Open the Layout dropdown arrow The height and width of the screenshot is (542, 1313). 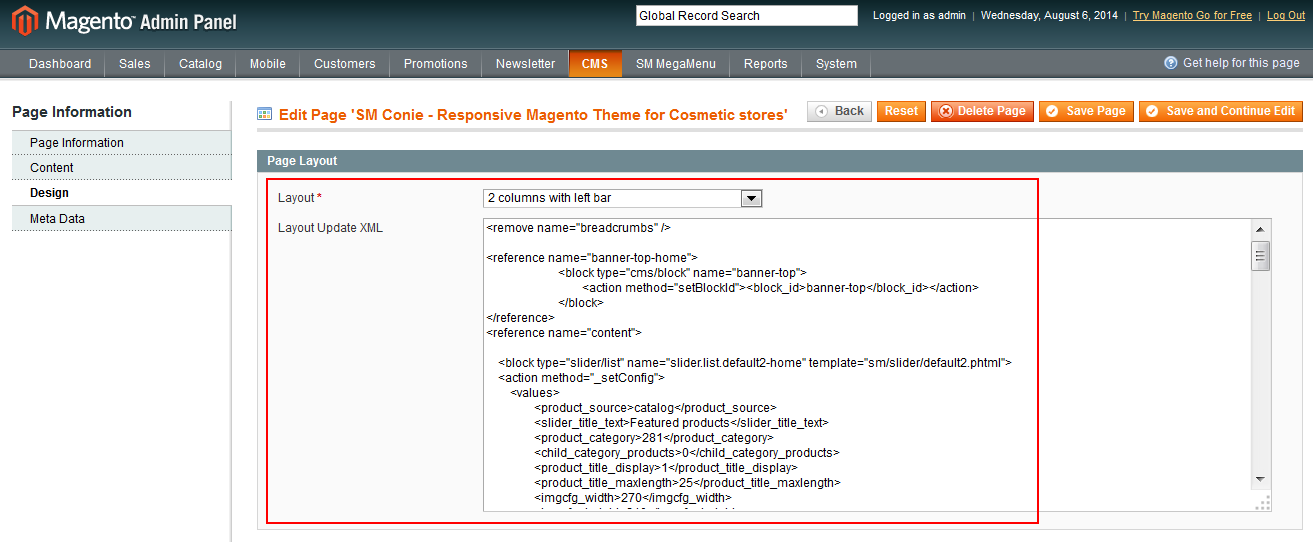tap(751, 198)
